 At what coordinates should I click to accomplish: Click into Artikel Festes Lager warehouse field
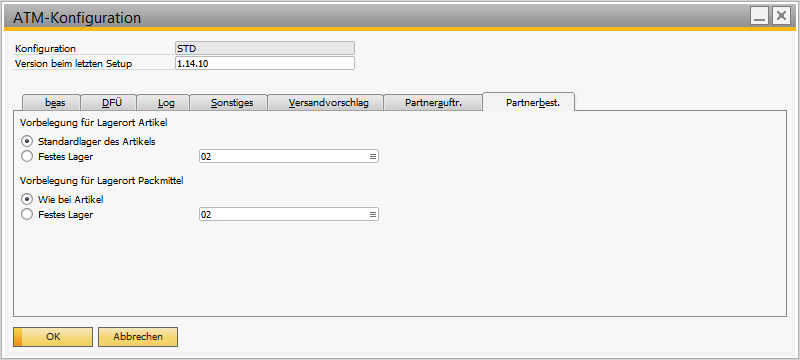pyautogui.click(x=289, y=157)
